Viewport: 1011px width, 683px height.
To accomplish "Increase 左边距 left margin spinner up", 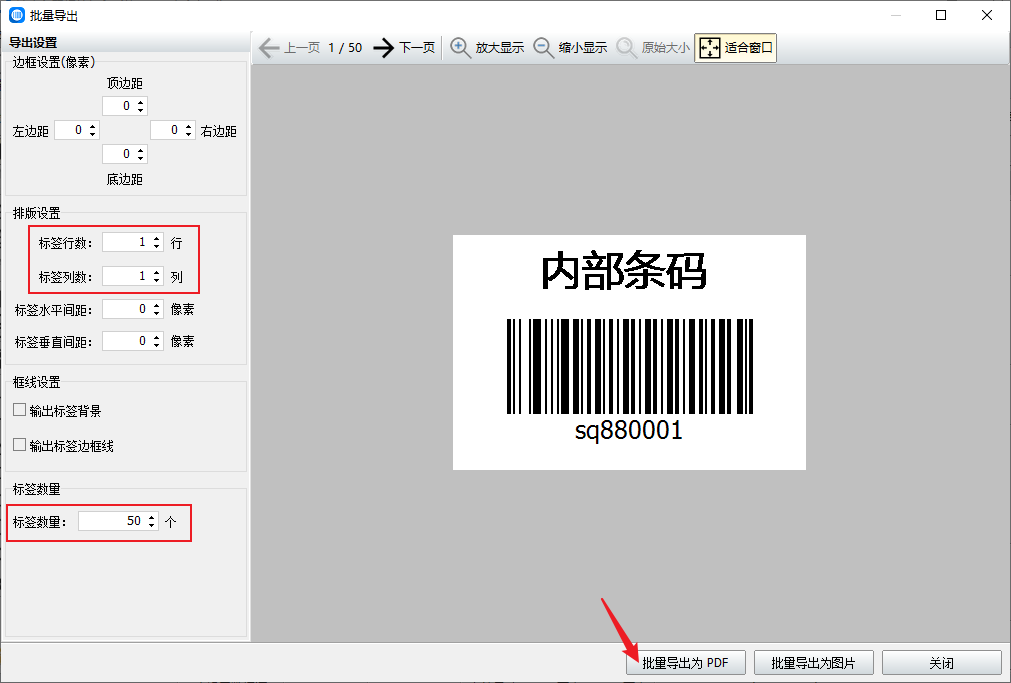I will [x=93, y=126].
